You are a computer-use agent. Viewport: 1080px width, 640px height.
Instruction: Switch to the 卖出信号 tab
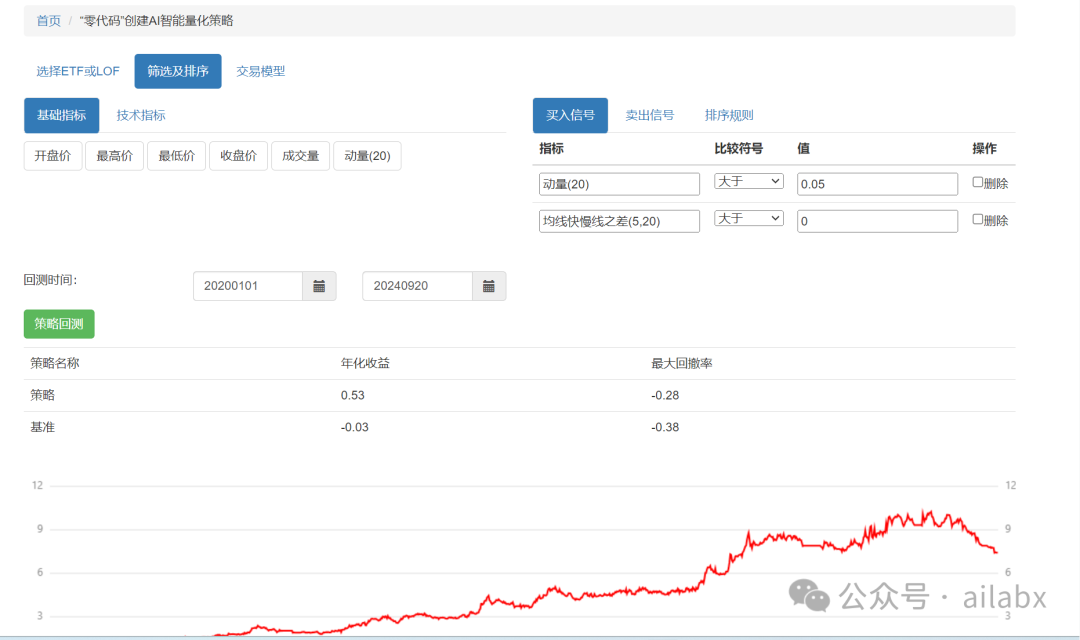[650, 115]
